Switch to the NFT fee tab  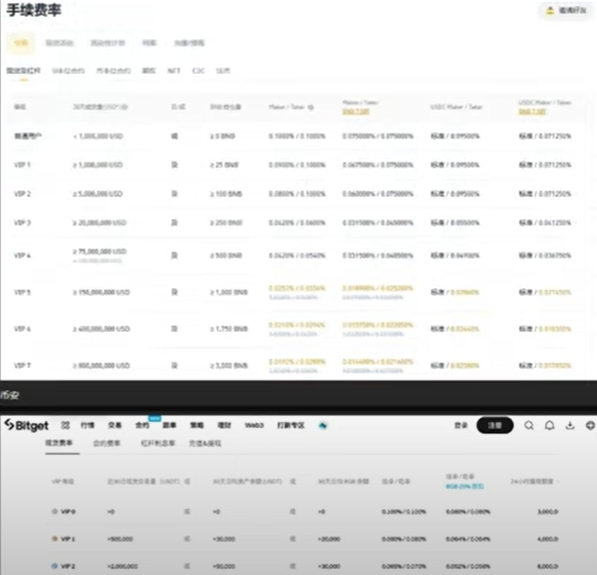174,71
